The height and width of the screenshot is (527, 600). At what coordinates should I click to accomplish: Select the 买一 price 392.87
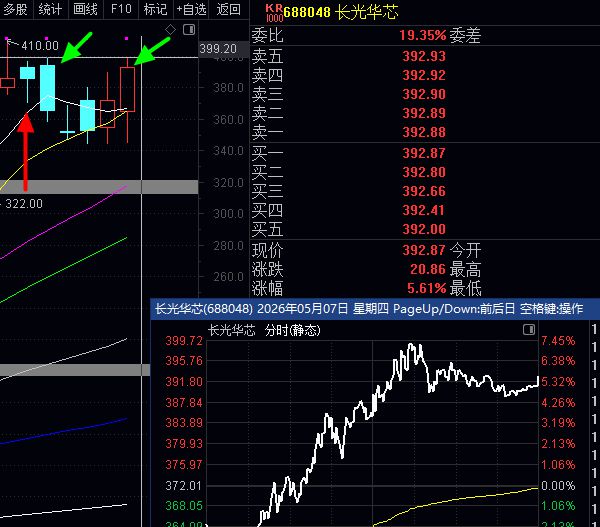(x=424, y=153)
